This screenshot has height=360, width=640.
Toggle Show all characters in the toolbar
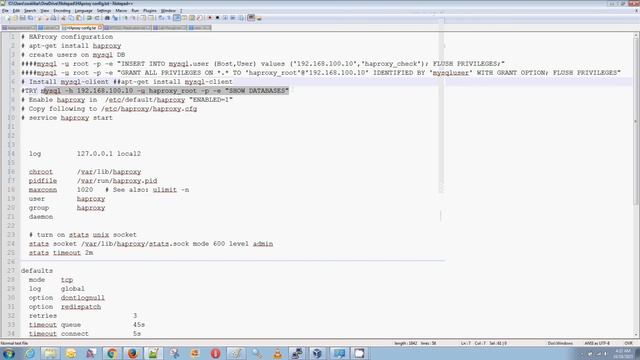[x=169, y=18]
